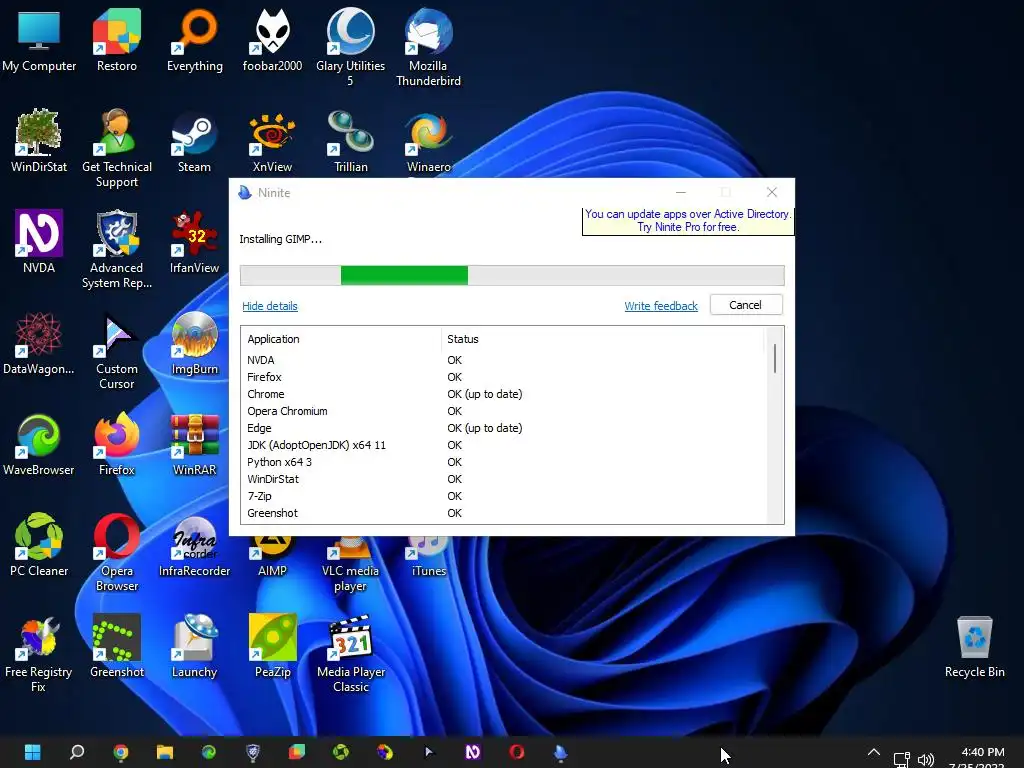Select the JDK (AdoptOpenJDK) x64 11 row
The image size is (1024, 768).
(x=503, y=445)
